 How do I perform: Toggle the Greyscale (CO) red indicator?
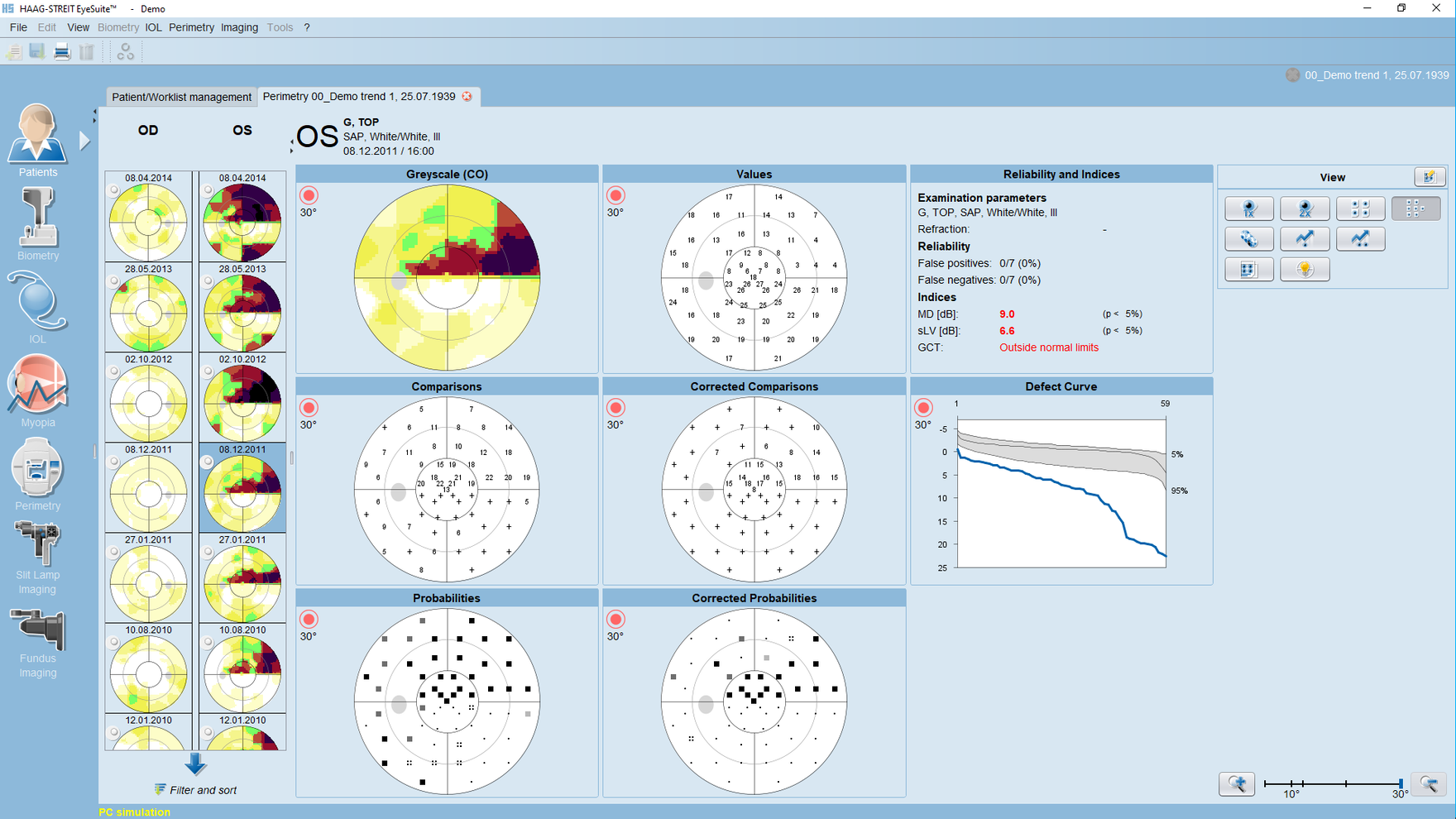click(x=309, y=195)
